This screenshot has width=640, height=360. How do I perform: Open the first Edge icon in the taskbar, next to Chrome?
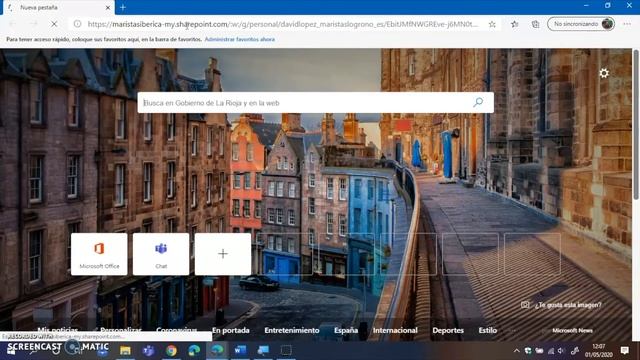click(x=194, y=350)
